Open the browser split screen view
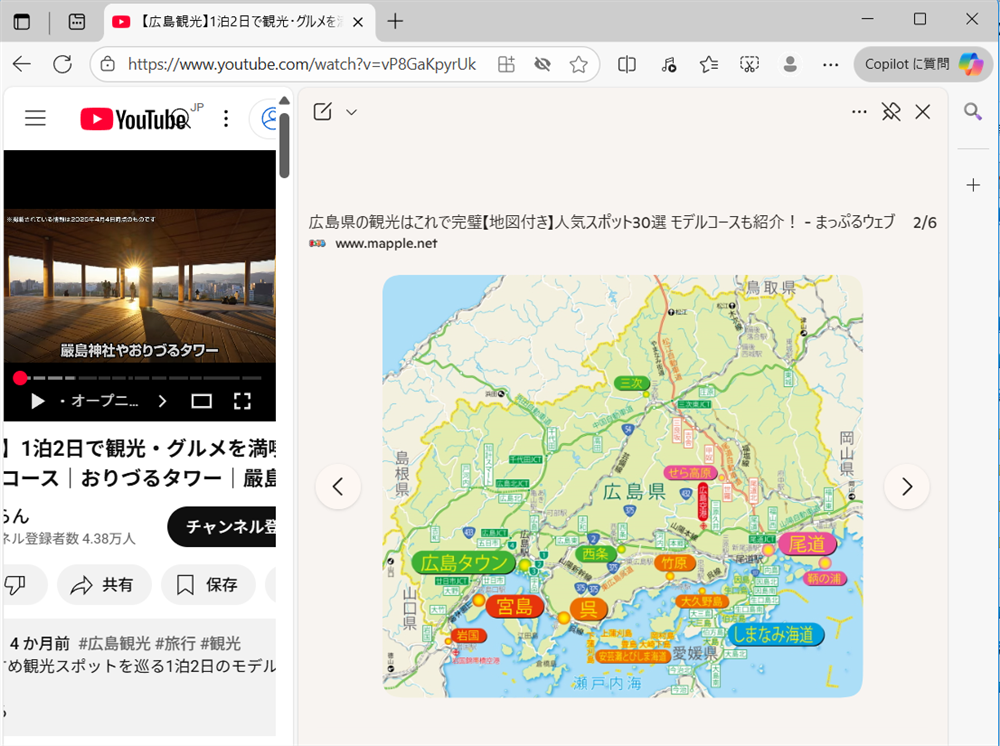 [627, 63]
